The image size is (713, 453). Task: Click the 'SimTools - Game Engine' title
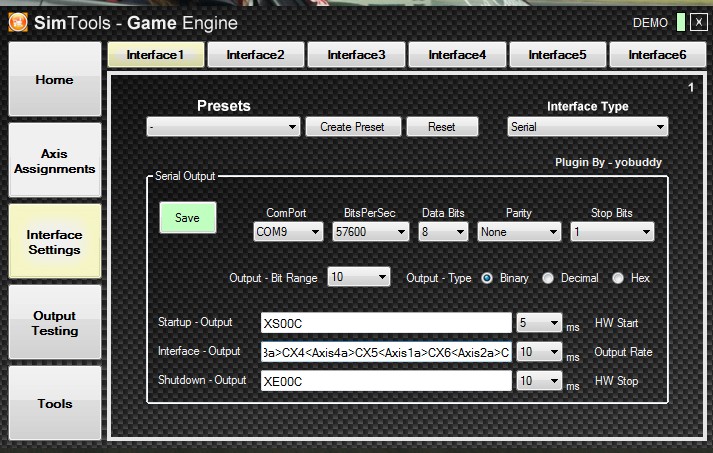(136, 23)
